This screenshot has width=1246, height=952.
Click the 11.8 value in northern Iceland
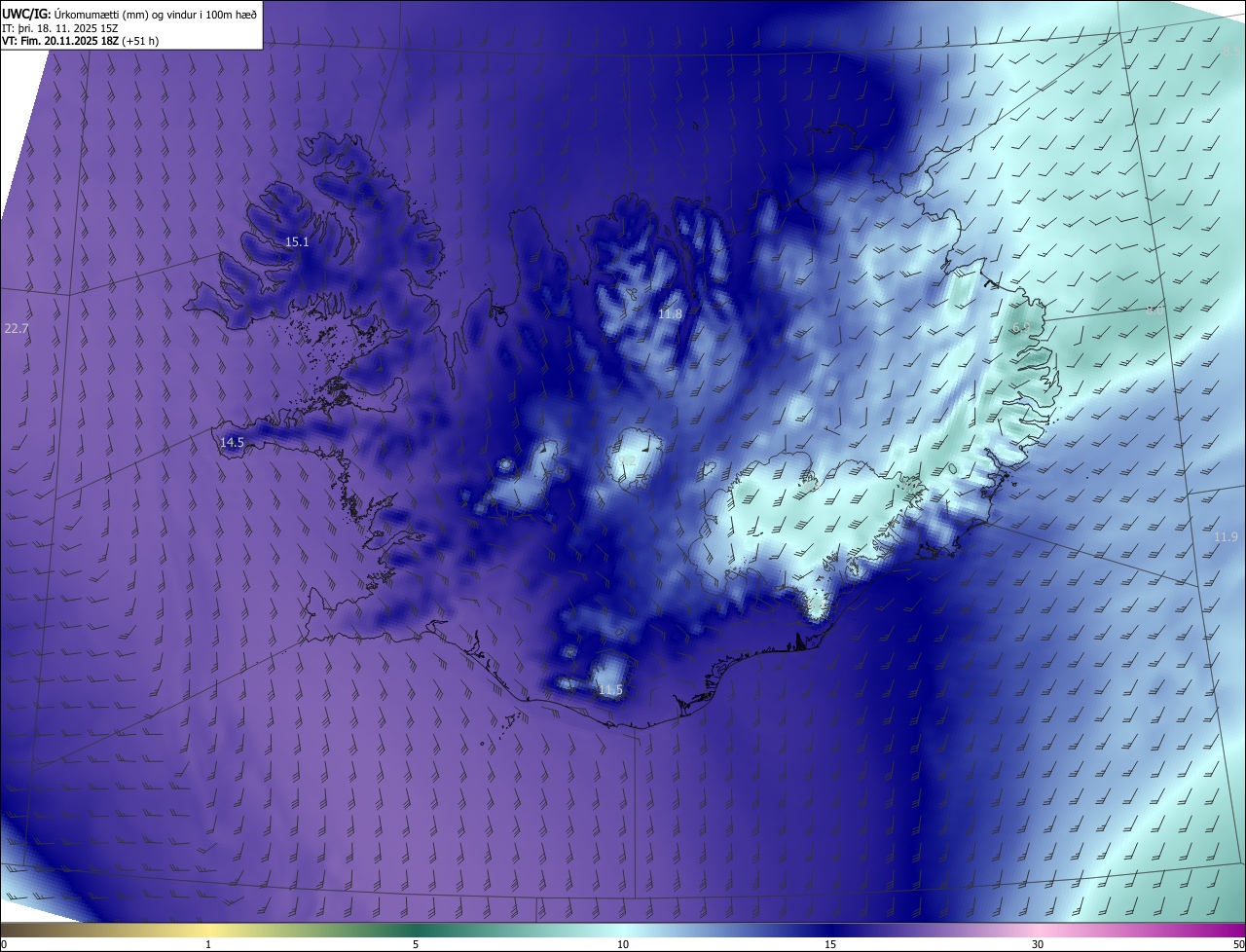tap(670, 313)
